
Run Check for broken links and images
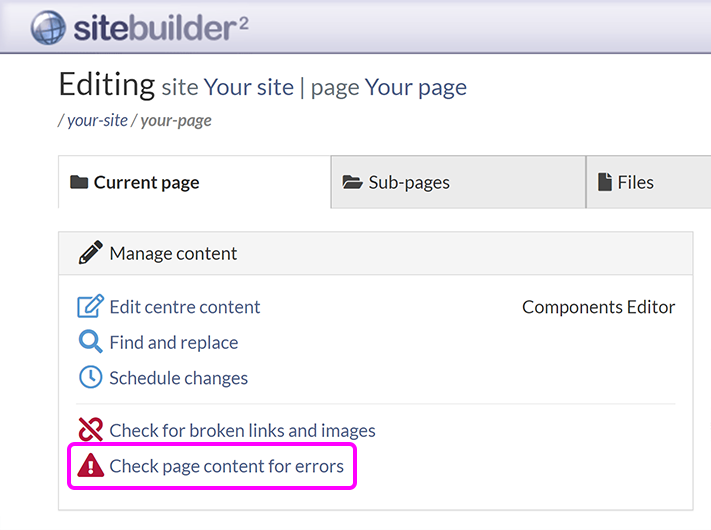click(x=242, y=430)
